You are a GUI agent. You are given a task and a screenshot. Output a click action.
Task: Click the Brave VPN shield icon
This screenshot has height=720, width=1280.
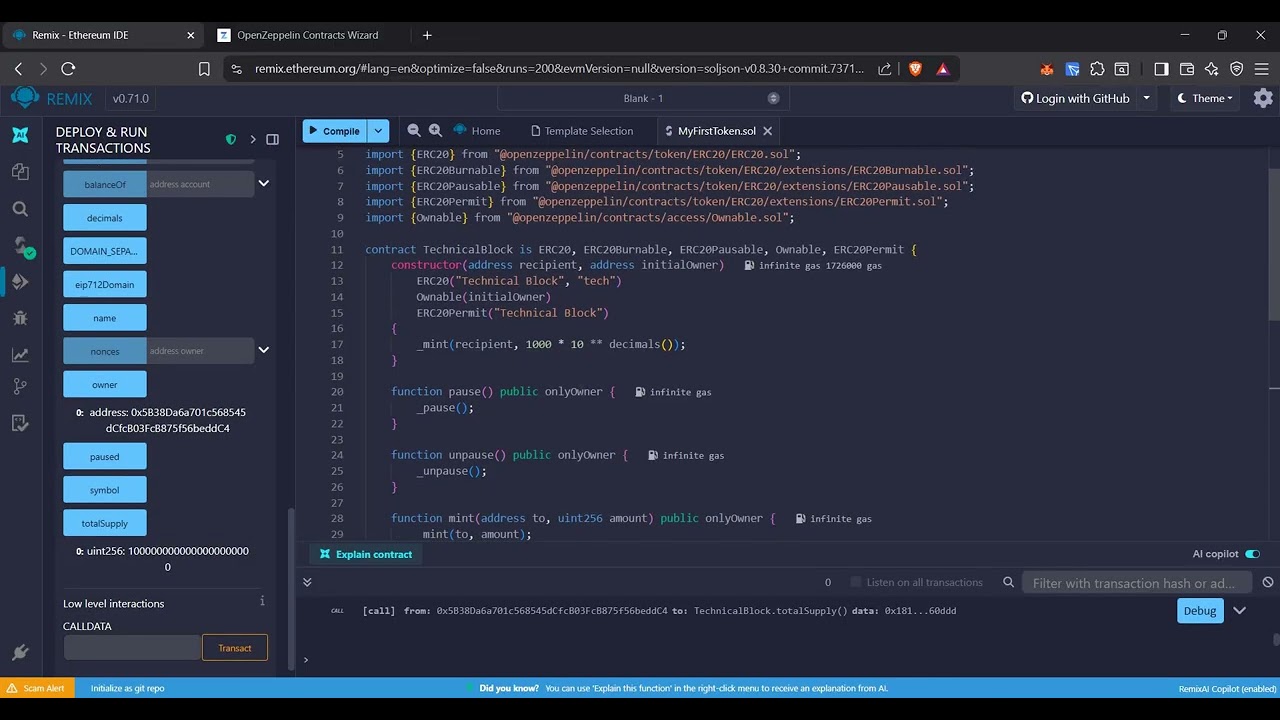1237,69
